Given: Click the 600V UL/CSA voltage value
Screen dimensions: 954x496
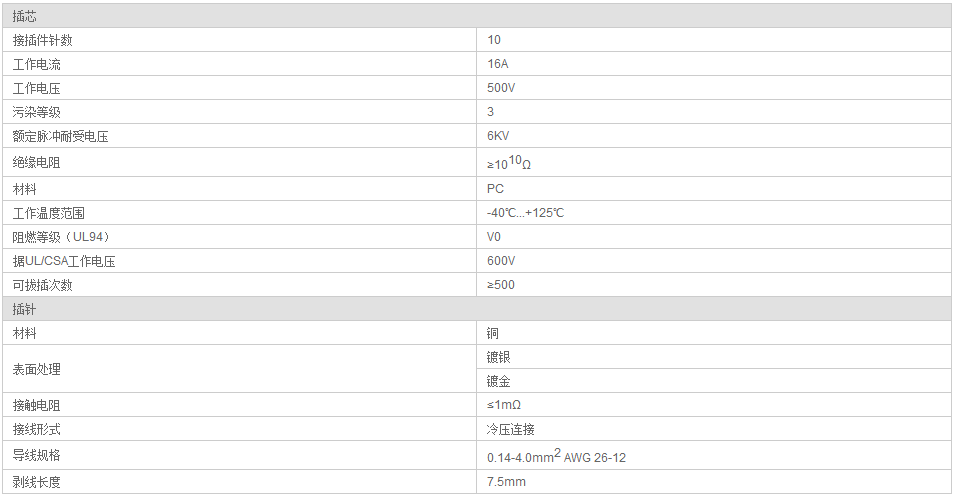Looking at the screenshot, I should [501, 260].
